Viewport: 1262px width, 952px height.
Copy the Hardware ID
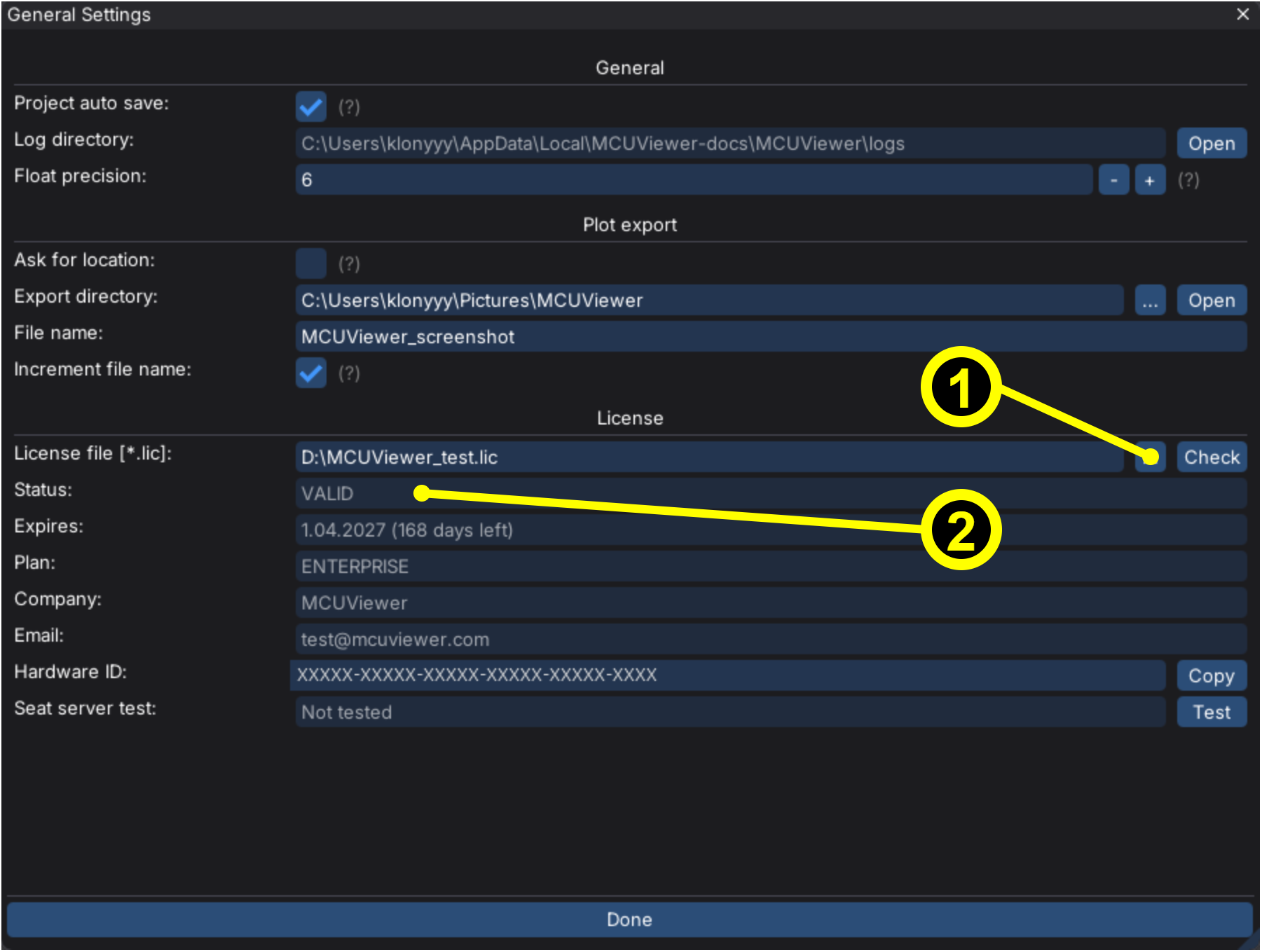coord(1211,676)
